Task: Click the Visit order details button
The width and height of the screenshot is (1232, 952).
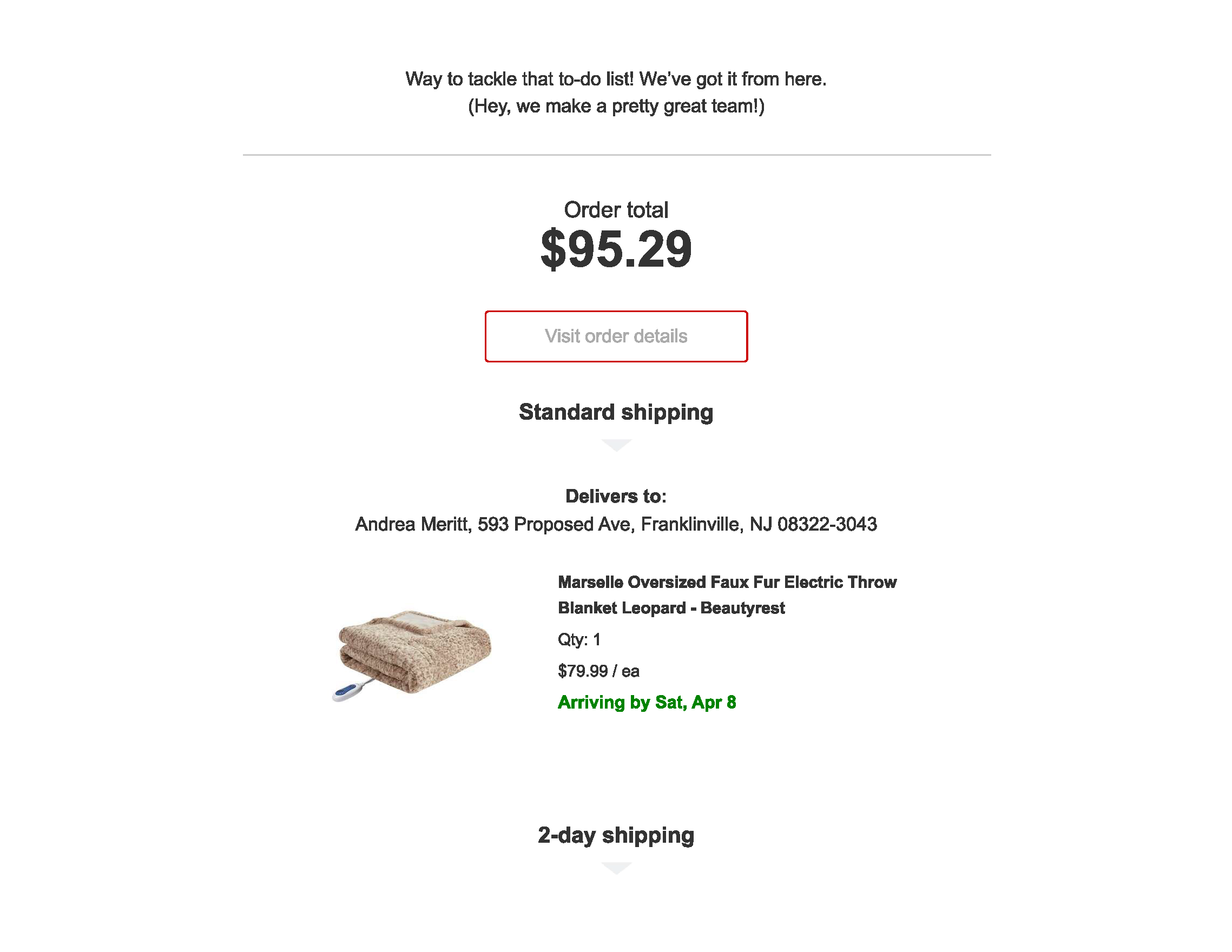Action: click(616, 336)
